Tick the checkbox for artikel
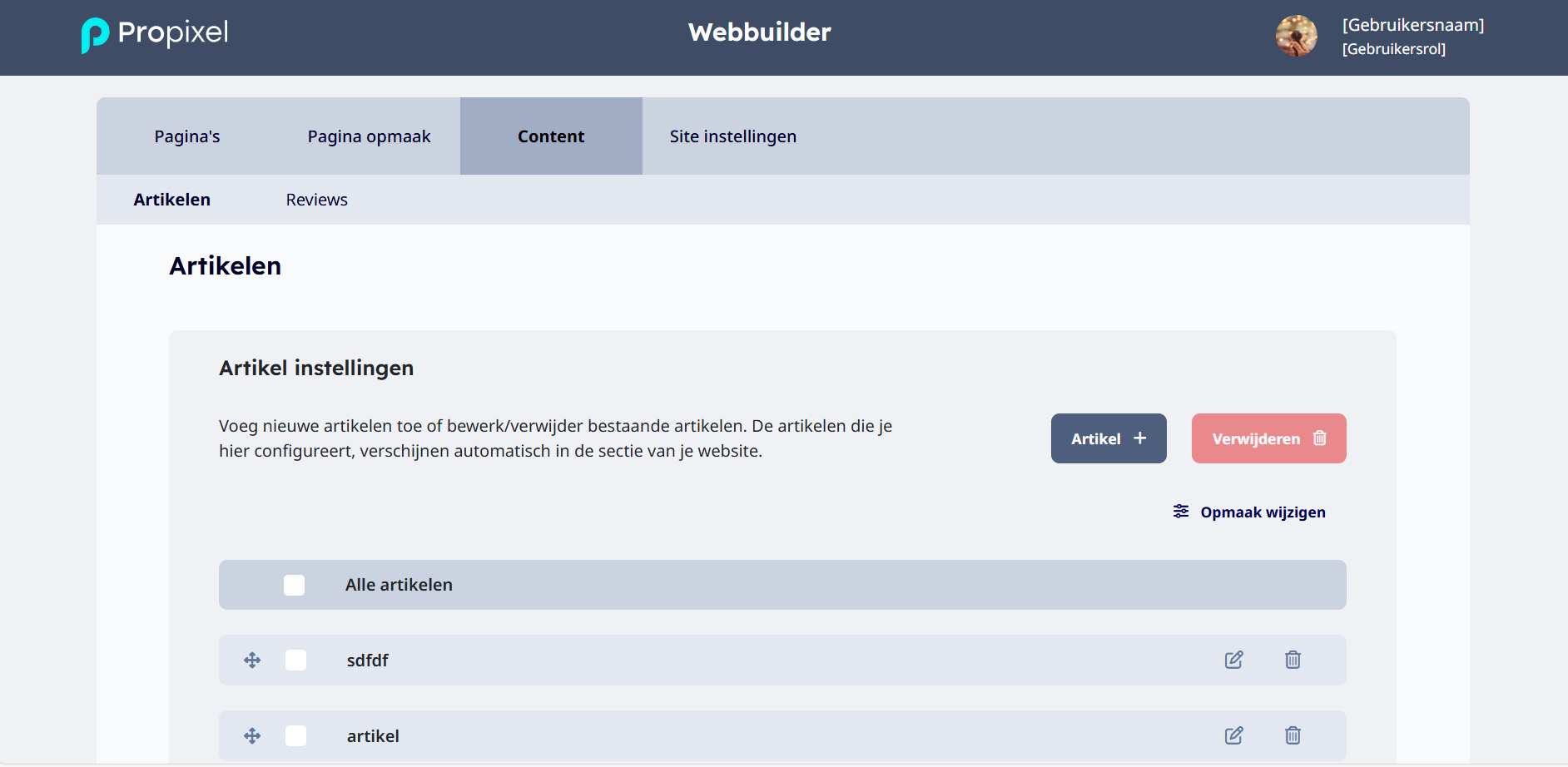The image size is (1568, 767). coord(295,736)
